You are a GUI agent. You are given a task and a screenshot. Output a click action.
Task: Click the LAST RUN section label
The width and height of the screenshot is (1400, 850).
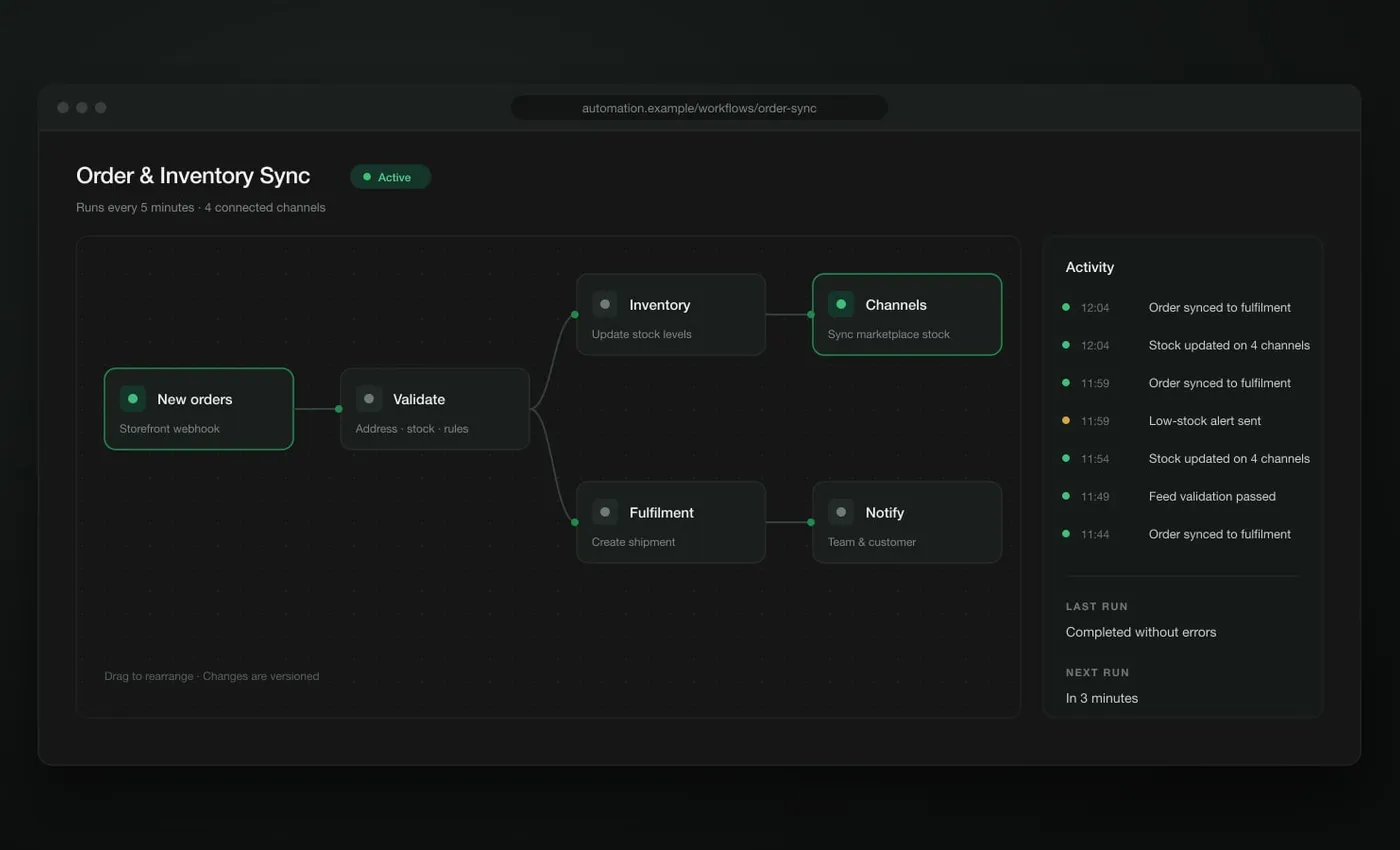coord(1097,607)
